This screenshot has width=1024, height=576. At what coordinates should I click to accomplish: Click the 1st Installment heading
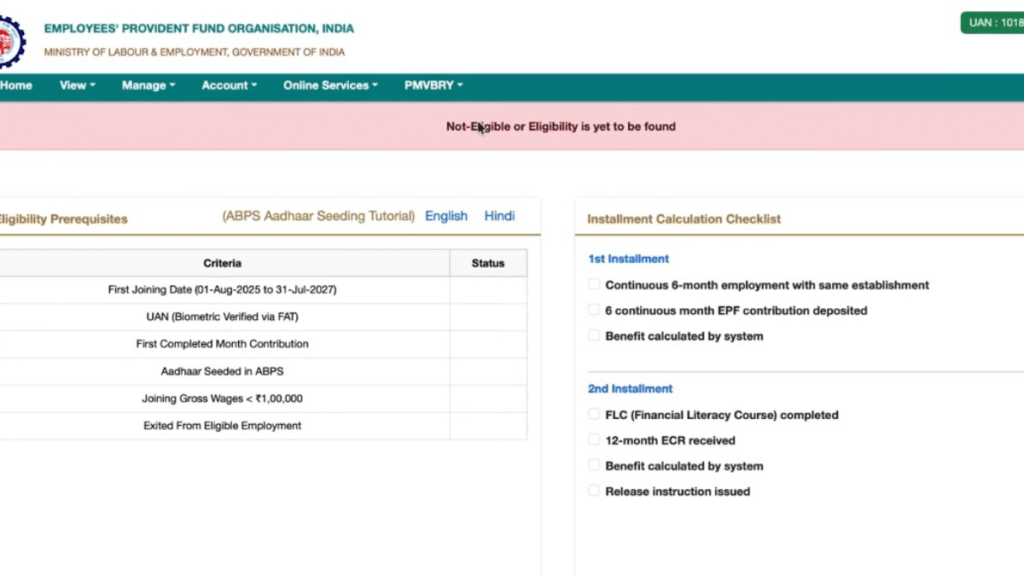tap(628, 259)
